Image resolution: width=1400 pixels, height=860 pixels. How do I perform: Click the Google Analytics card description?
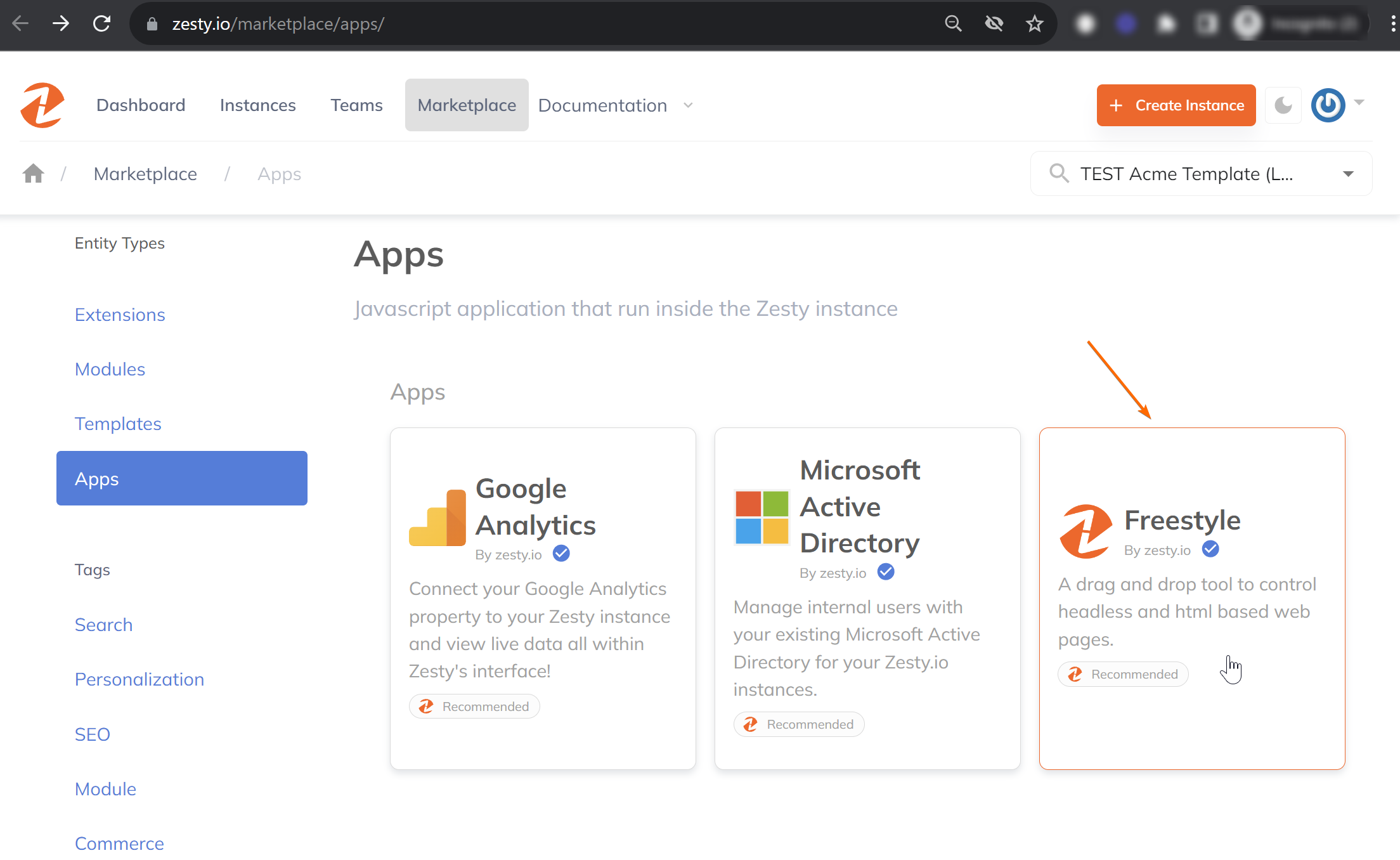(x=540, y=630)
